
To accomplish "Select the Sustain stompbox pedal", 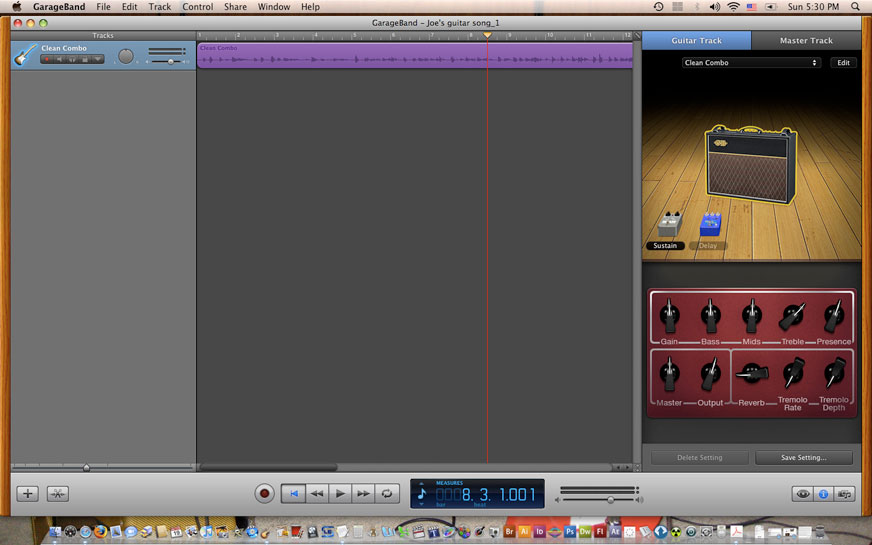I will (x=668, y=226).
